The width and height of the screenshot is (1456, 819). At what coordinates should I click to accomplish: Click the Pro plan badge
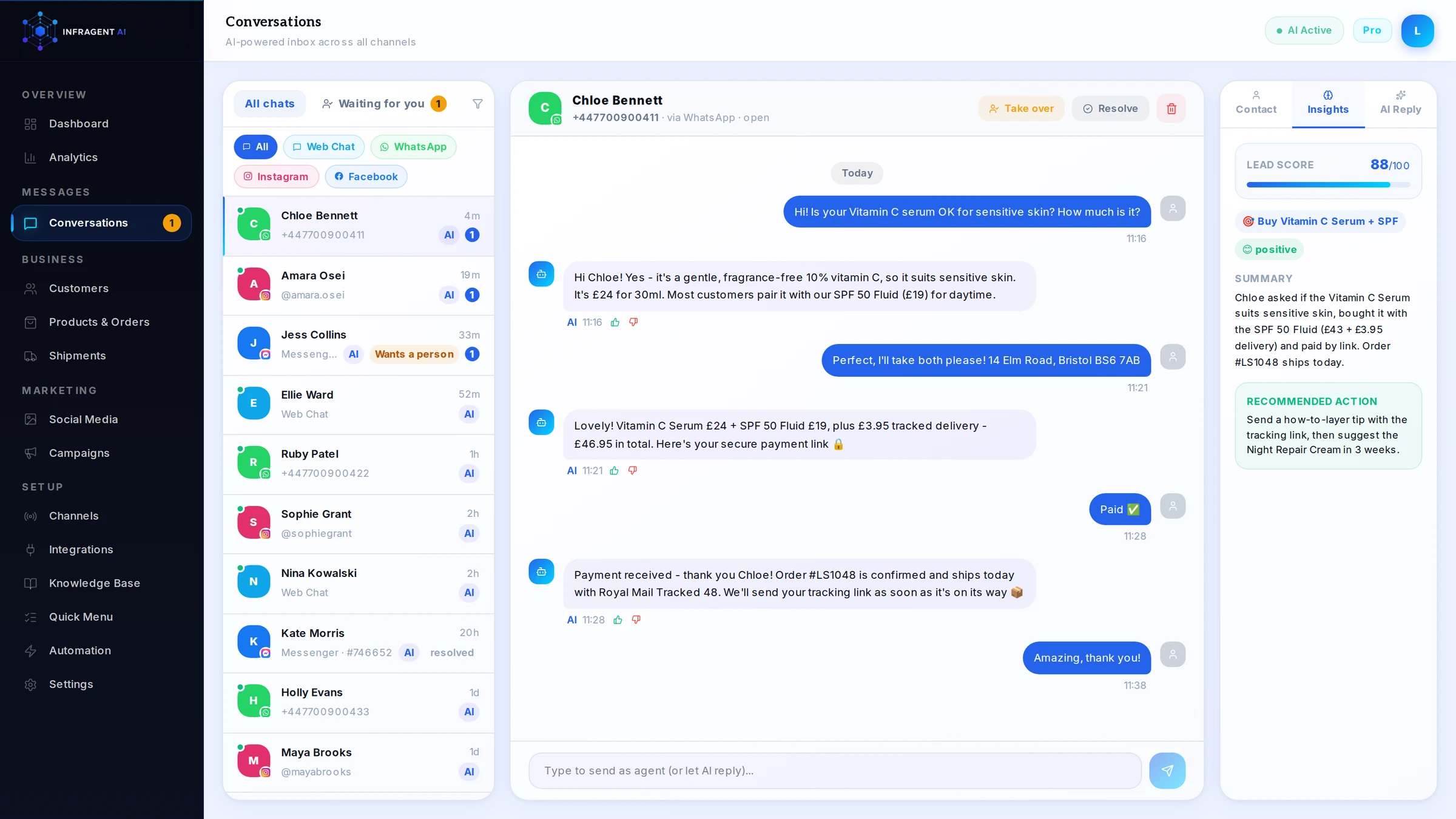[1372, 30]
